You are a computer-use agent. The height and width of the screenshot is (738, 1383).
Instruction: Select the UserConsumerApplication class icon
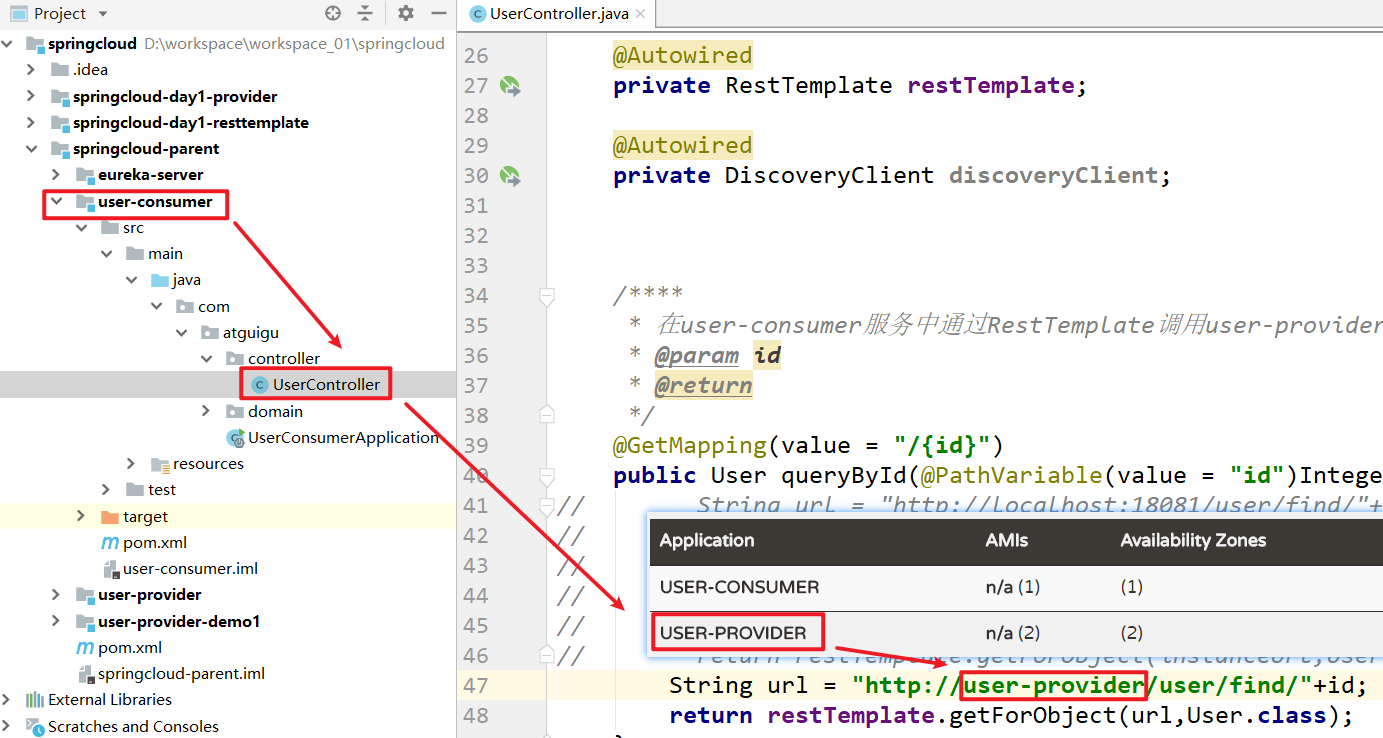coord(236,438)
